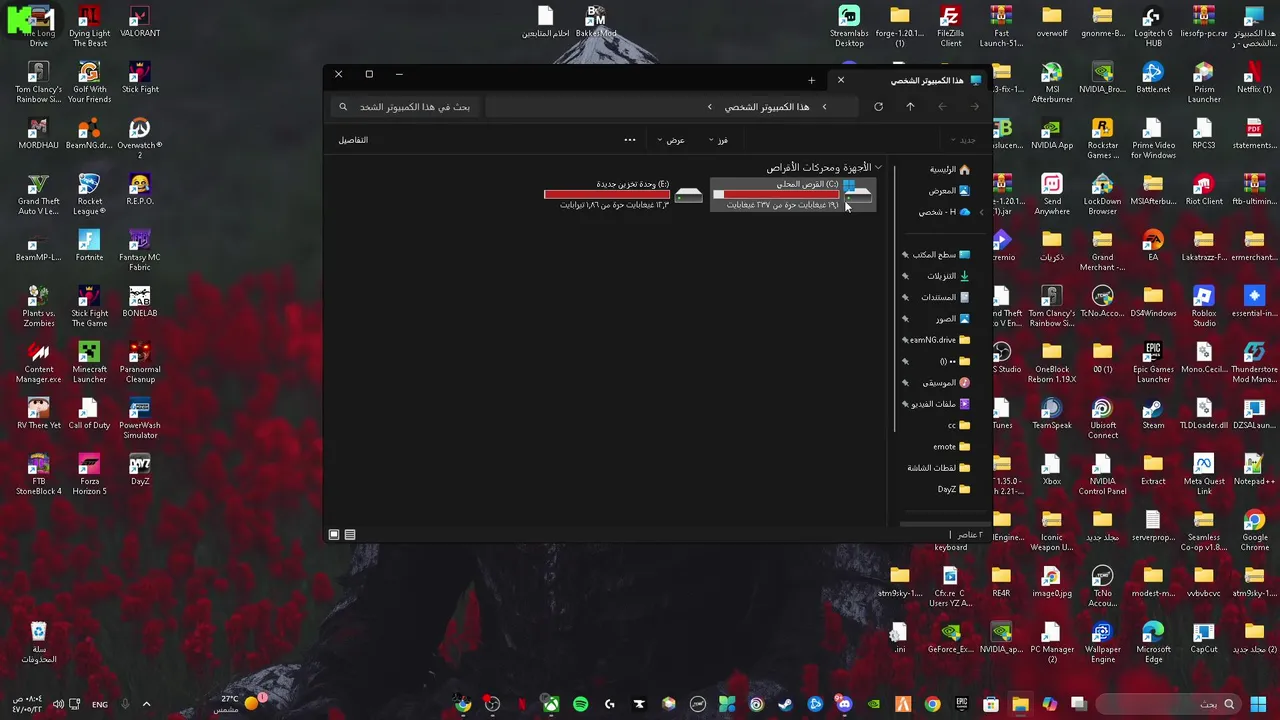The image size is (1280, 720).
Task: Select the CapCut desktop shortcut
Action: pos(1204,638)
